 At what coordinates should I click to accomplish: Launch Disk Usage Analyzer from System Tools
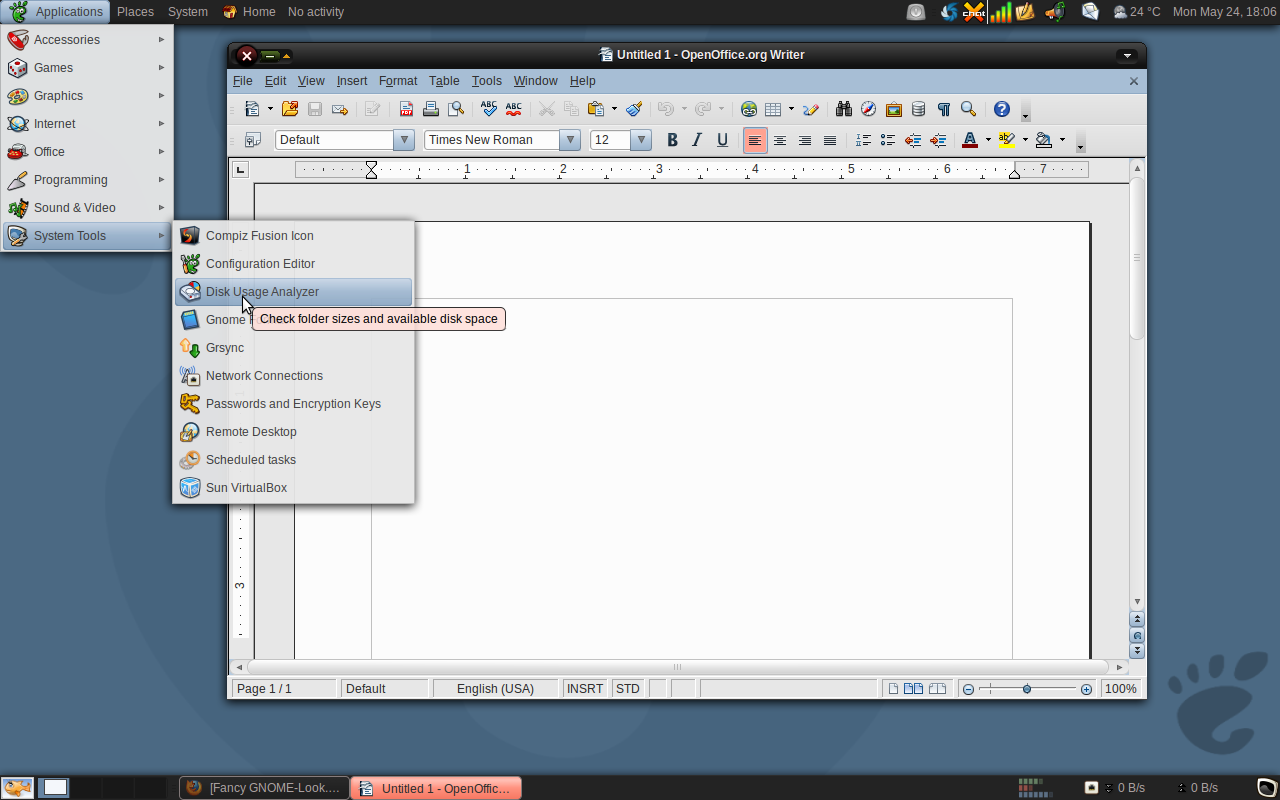coord(293,292)
